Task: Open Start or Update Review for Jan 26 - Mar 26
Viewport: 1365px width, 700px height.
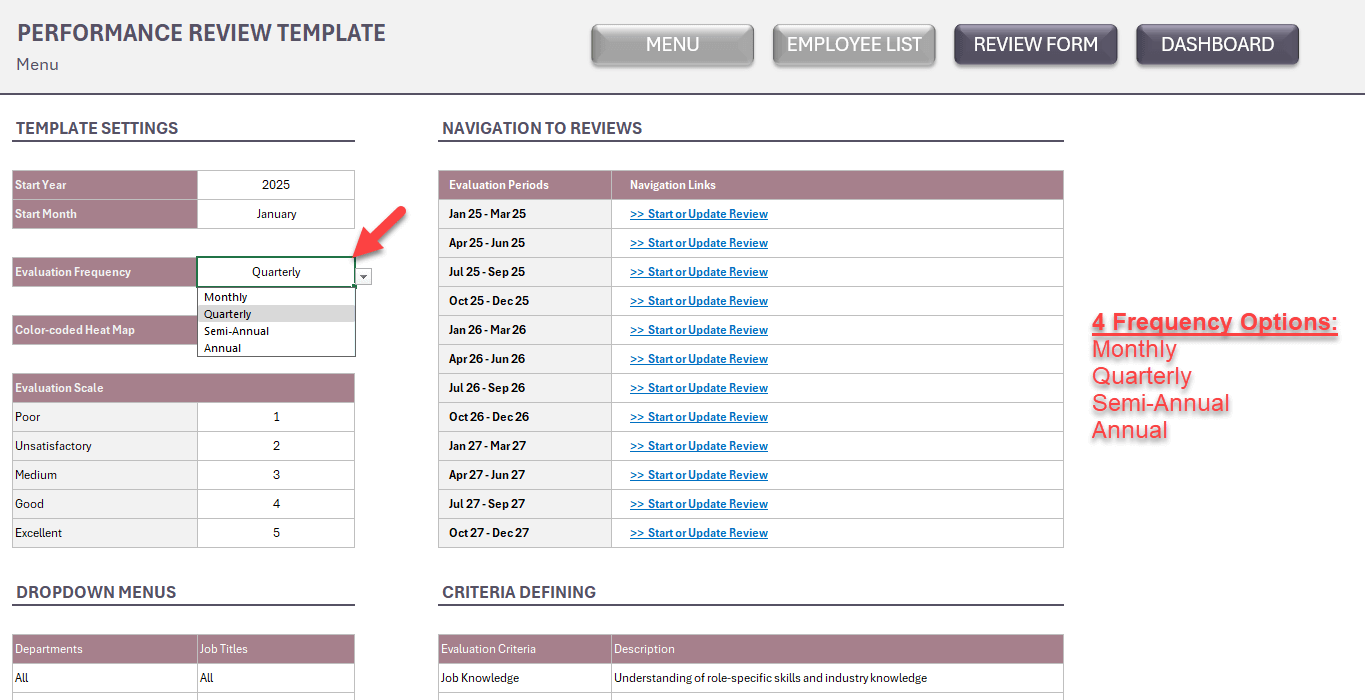Action: click(699, 330)
